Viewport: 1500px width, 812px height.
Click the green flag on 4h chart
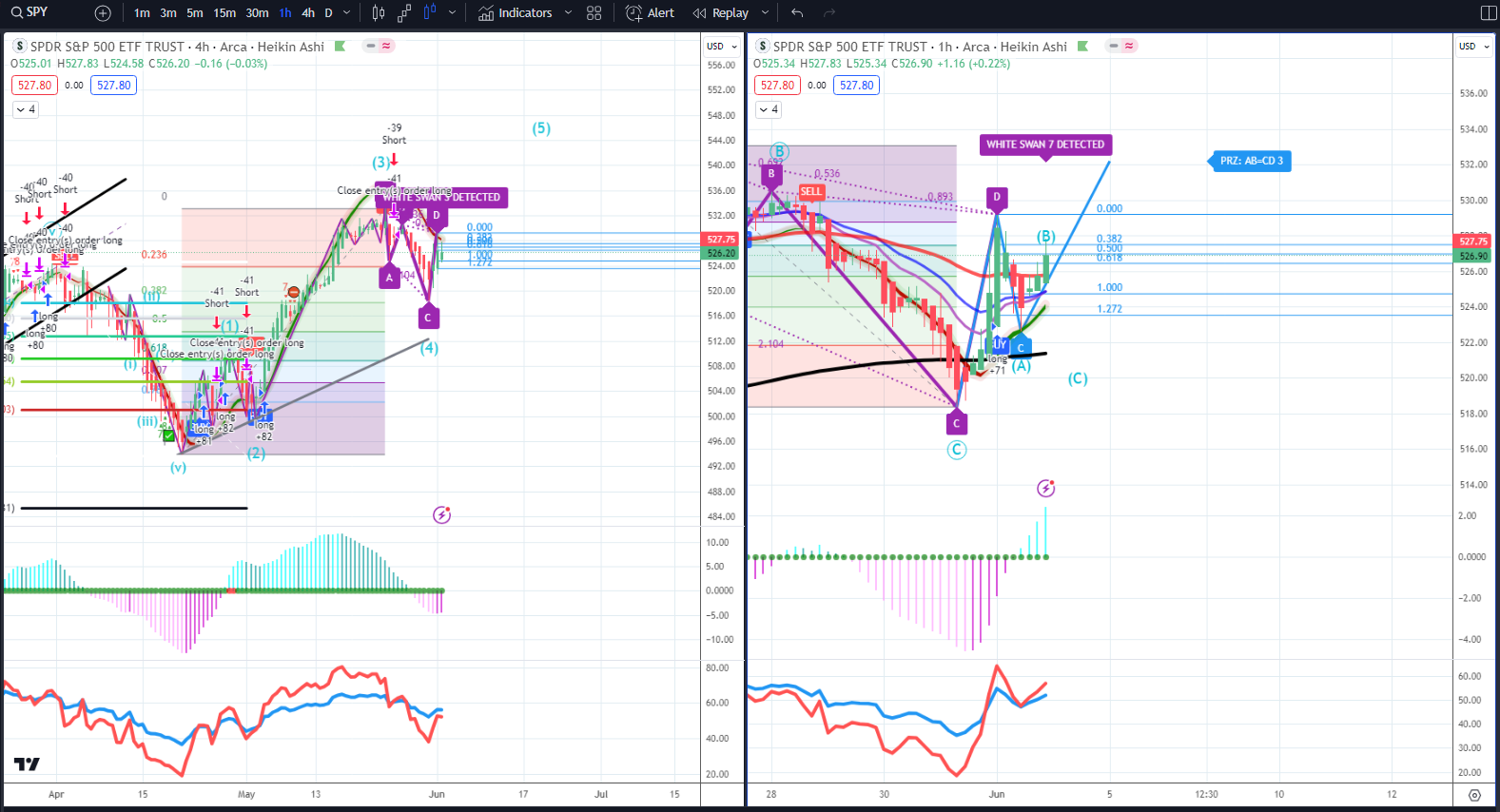pyautogui.click(x=340, y=46)
